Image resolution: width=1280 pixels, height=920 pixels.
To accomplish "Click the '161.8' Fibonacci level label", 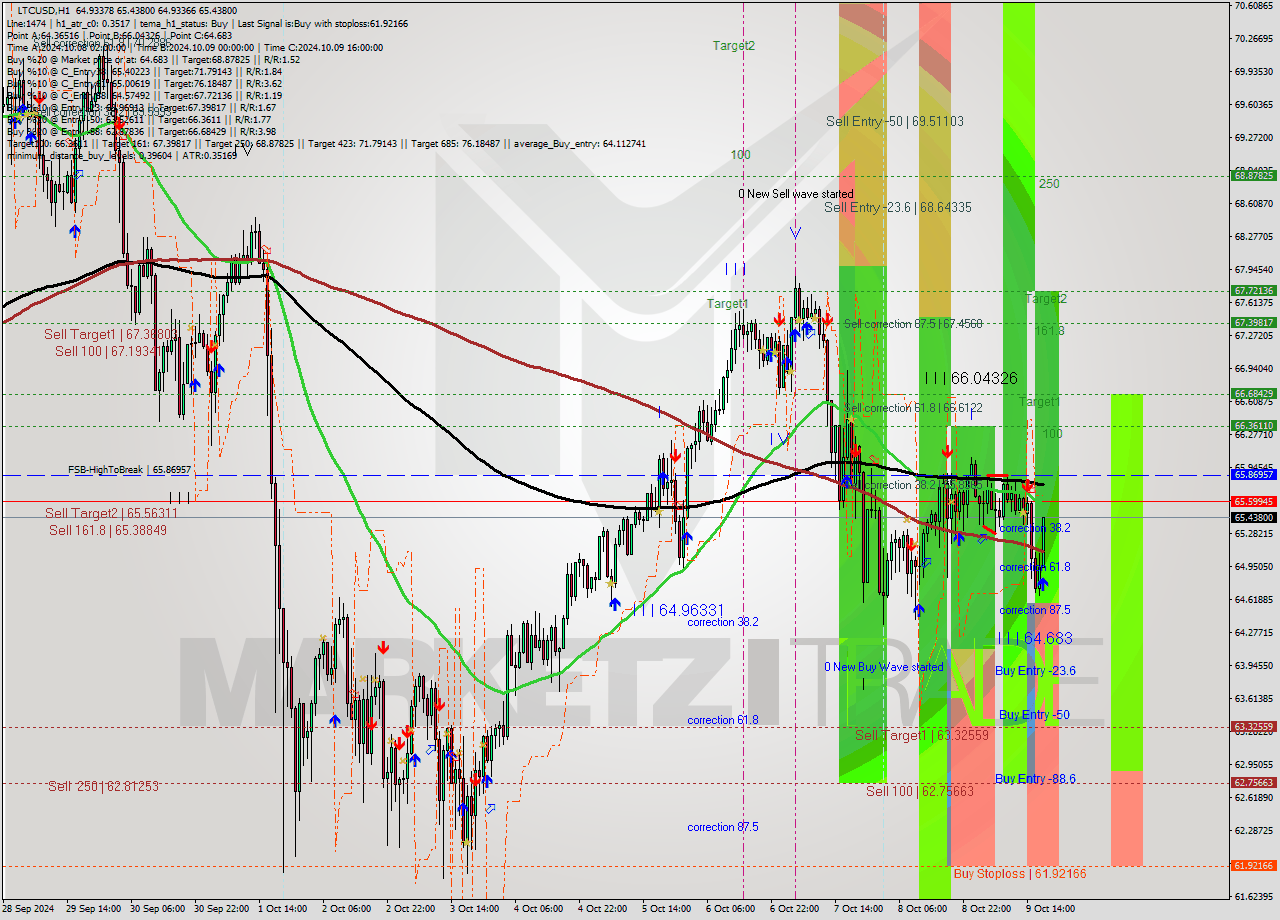I will [x=1049, y=331].
